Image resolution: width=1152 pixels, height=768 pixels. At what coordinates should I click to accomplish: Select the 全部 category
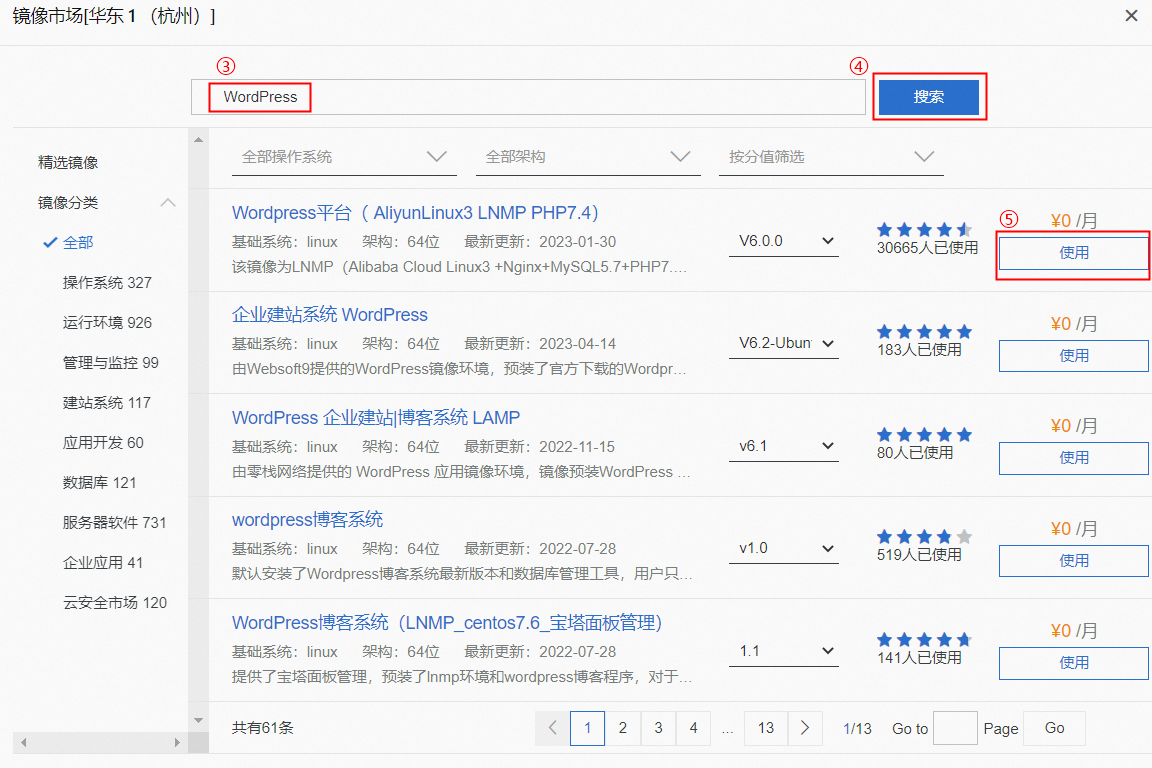pos(78,243)
